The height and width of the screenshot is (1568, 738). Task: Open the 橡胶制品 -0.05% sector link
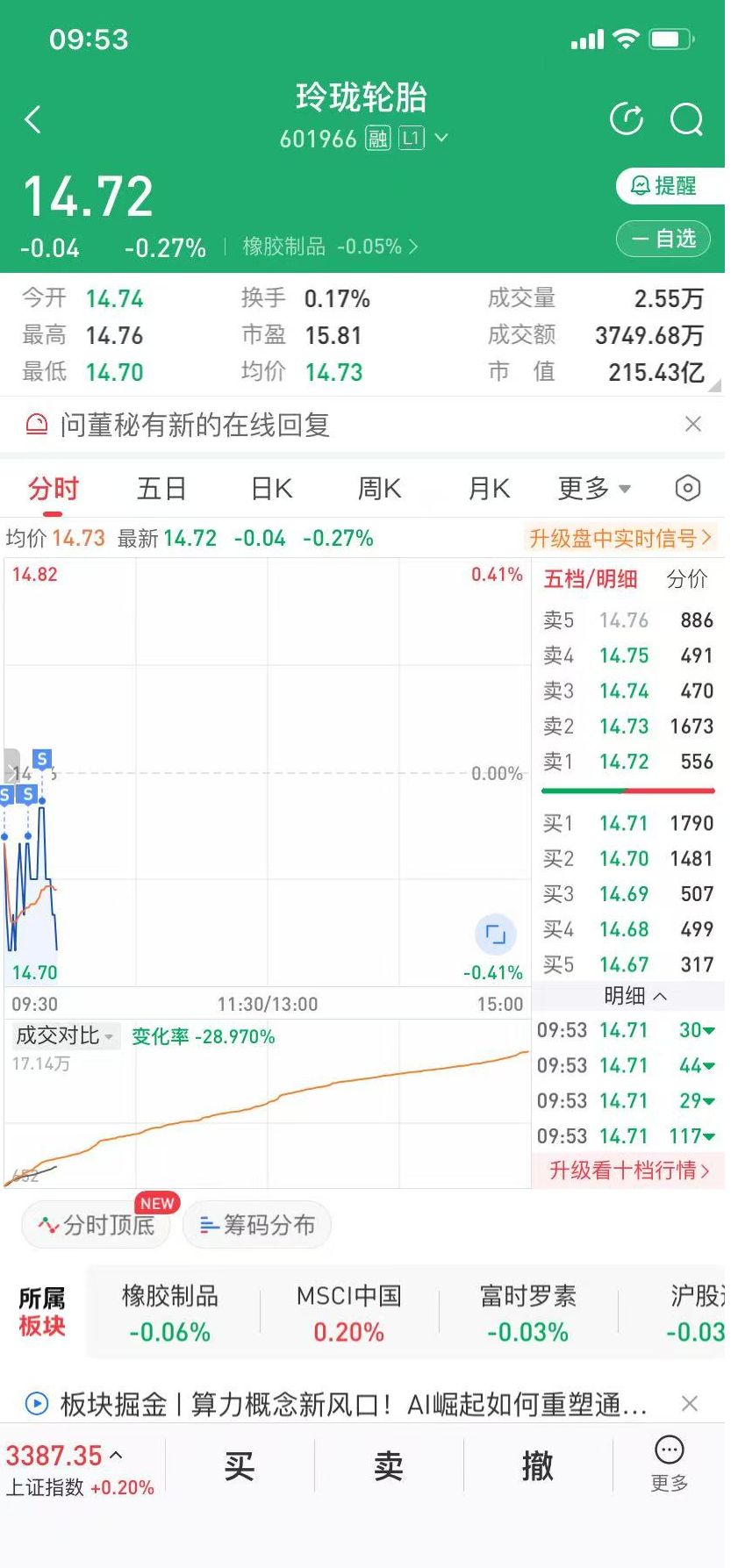click(x=330, y=247)
